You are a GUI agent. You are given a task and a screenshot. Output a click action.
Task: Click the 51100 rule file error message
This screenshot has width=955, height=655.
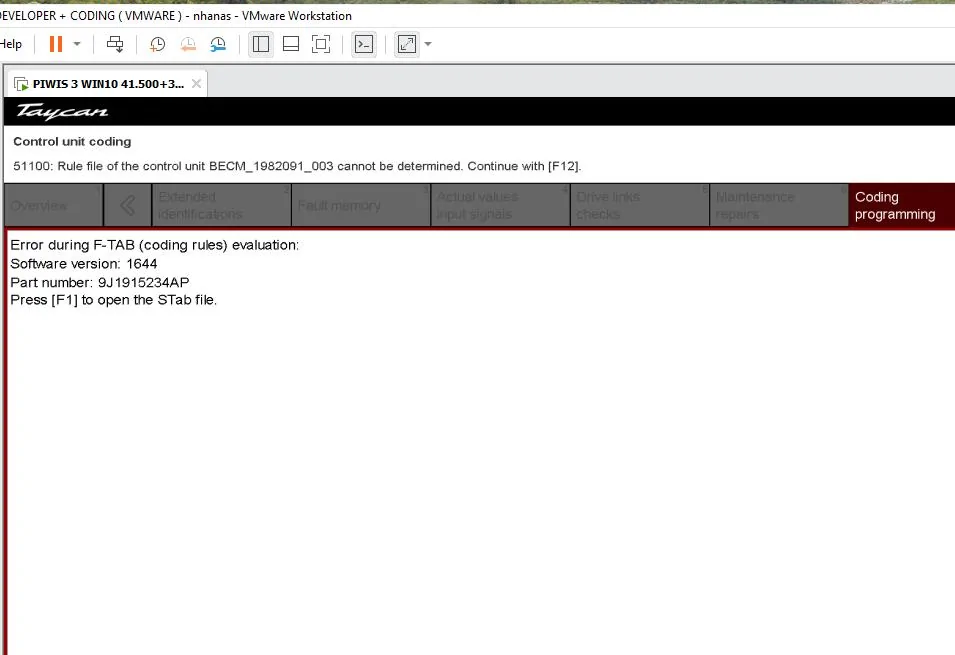297,166
